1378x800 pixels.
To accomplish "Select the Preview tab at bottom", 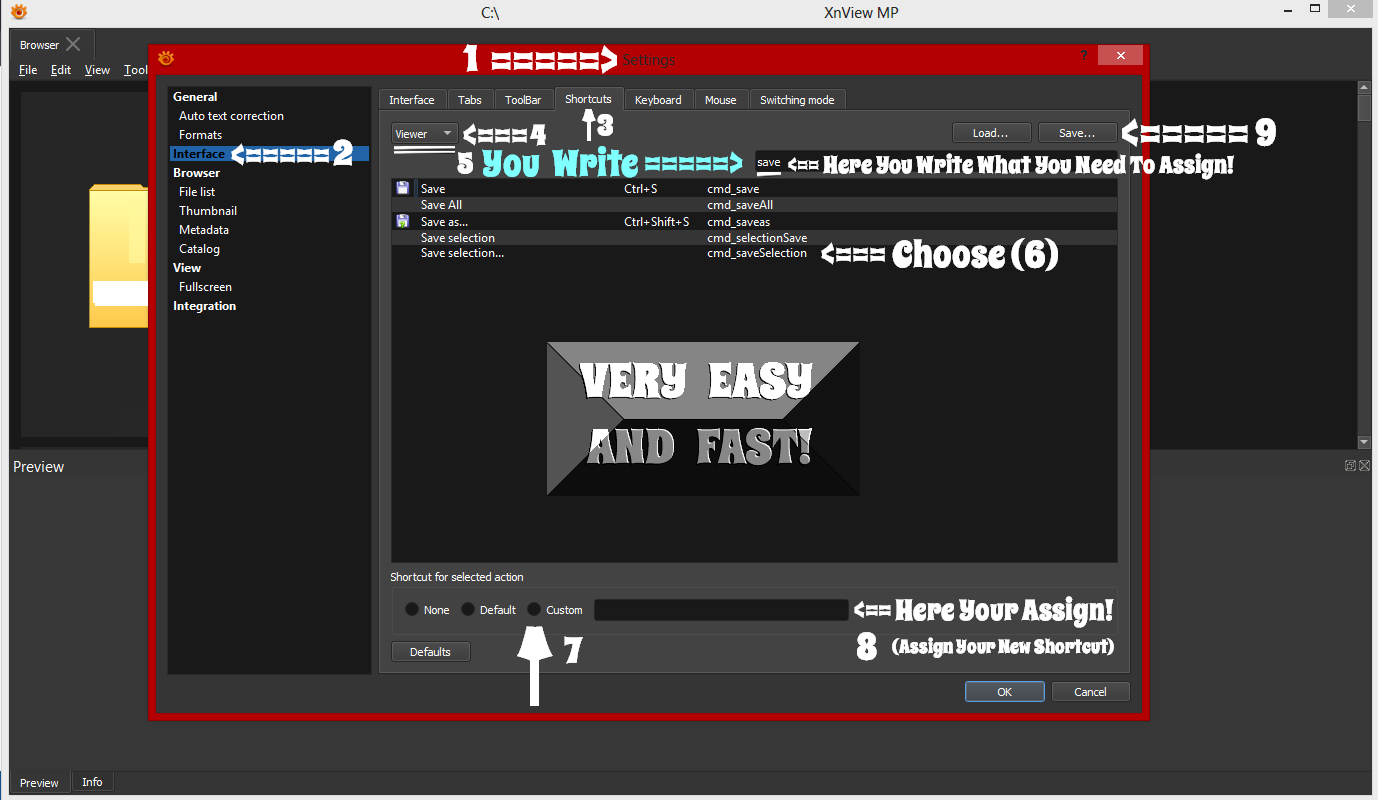I will click(x=40, y=782).
